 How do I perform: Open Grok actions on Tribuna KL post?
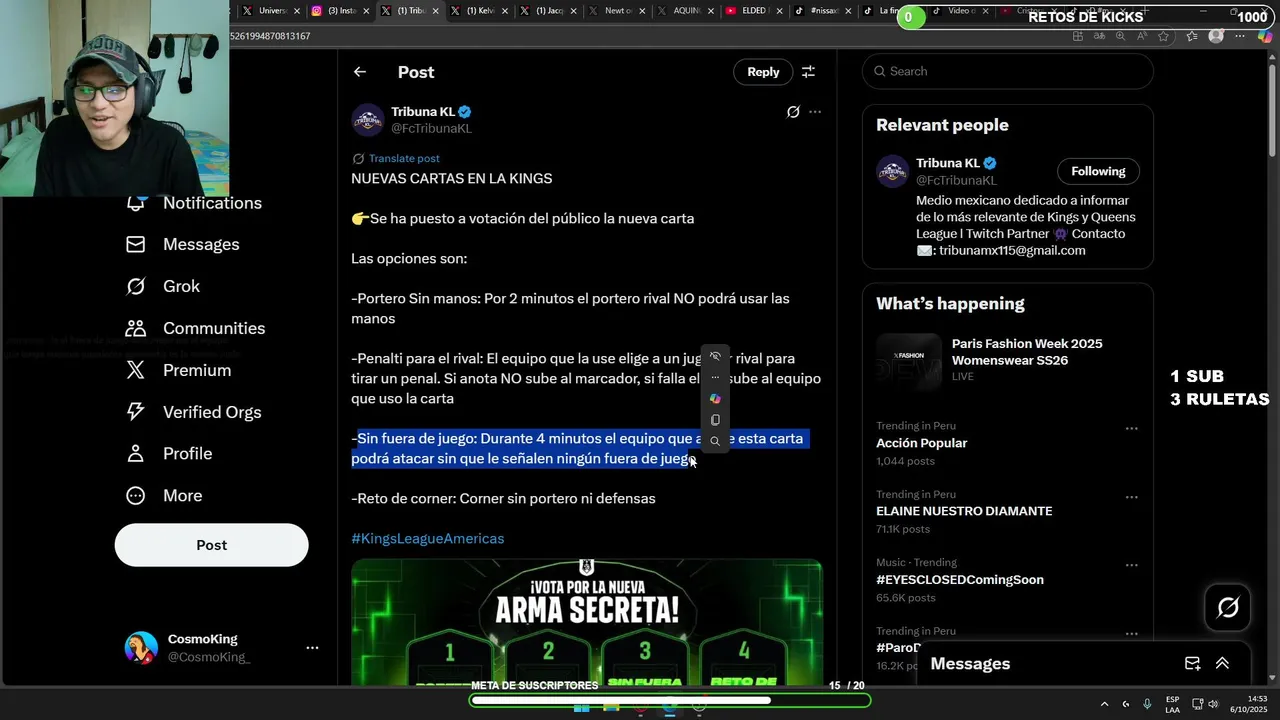(x=793, y=112)
